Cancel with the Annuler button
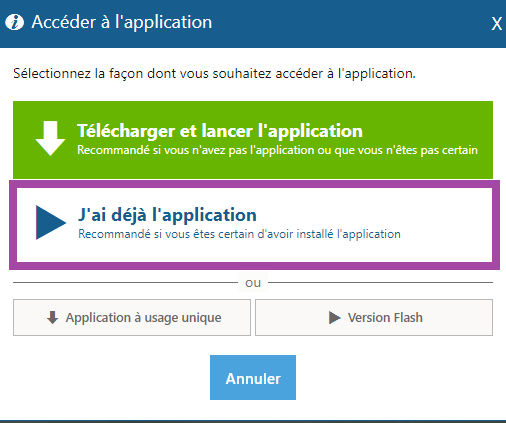This screenshot has width=506, height=423. pos(253,377)
